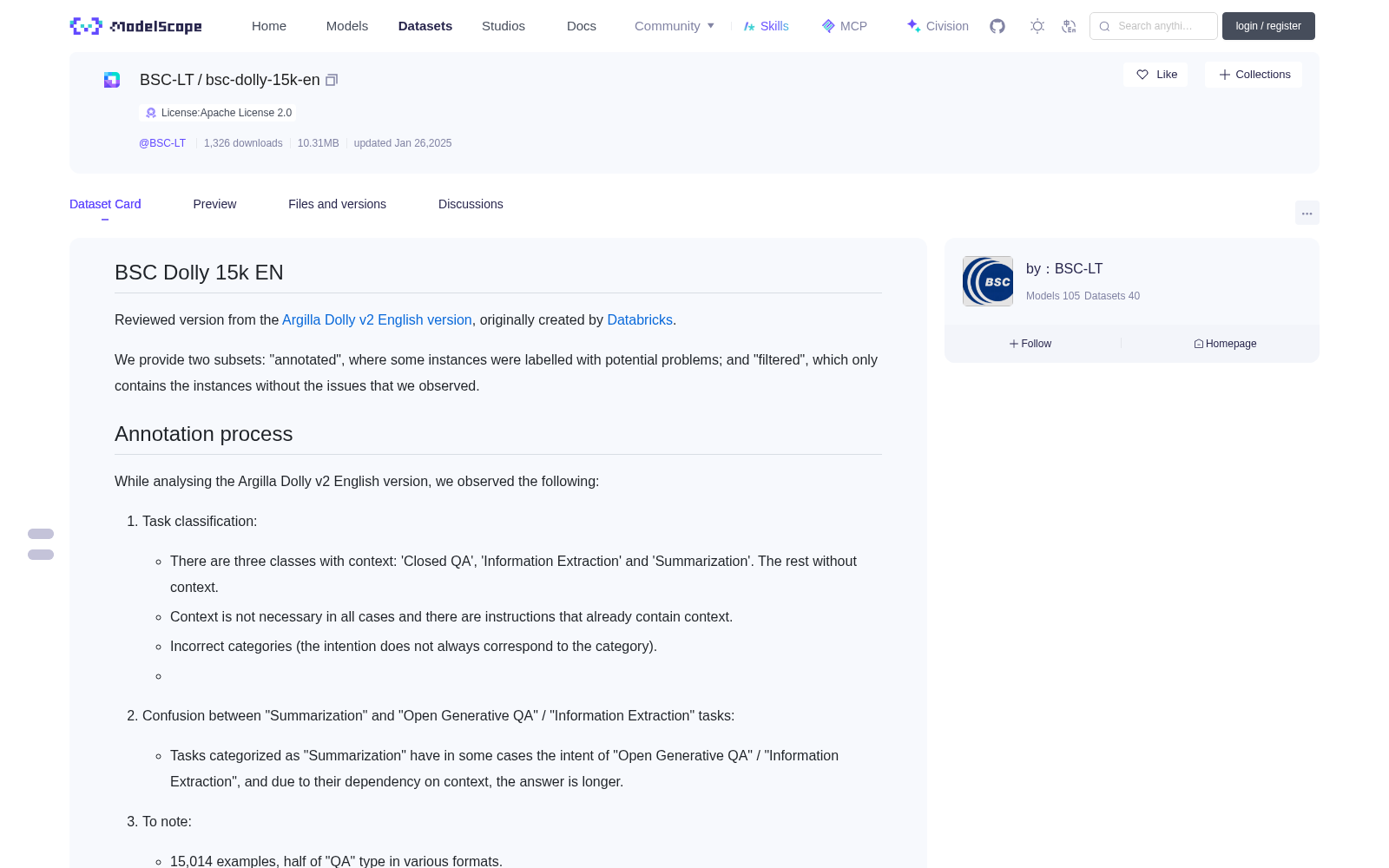Open the MCP page
1389x868 pixels.
point(844,26)
